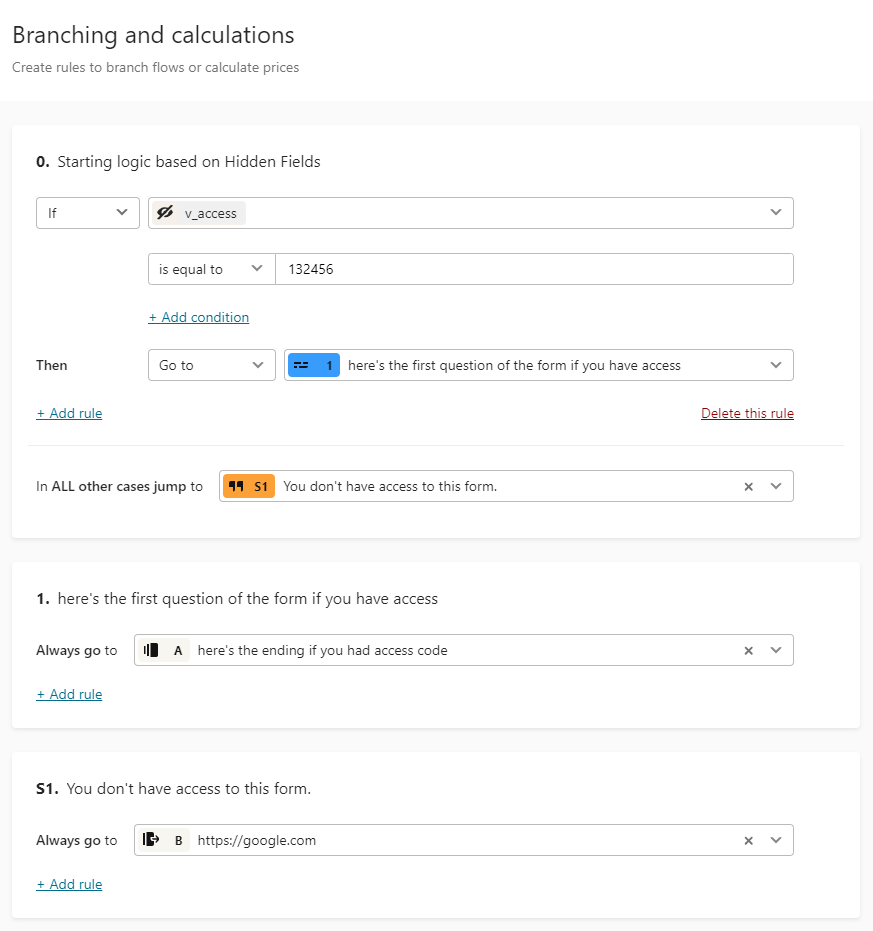Expand the https://google.com destination dropdown chevron
Image resolution: width=873 pixels, height=931 pixels.
click(x=776, y=840)
